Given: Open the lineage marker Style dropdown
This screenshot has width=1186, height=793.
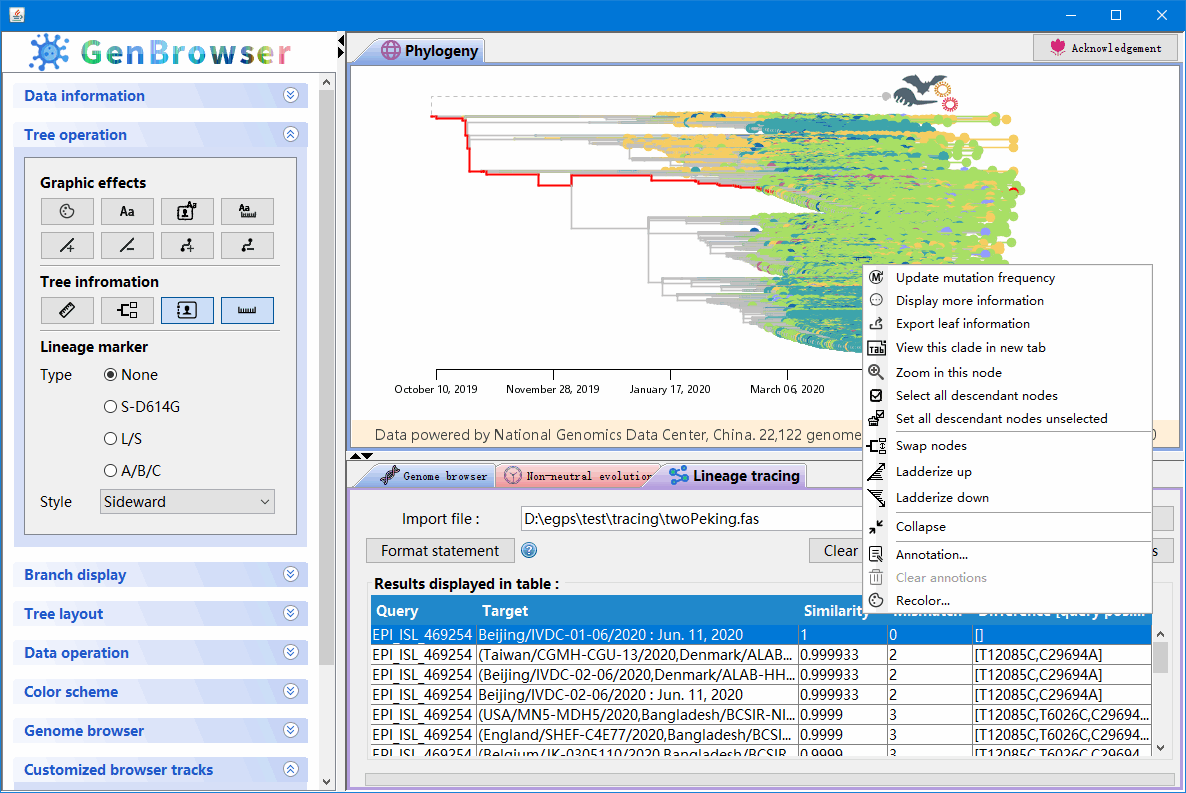Looking at the screenshot, I should (x=186, y=501).
